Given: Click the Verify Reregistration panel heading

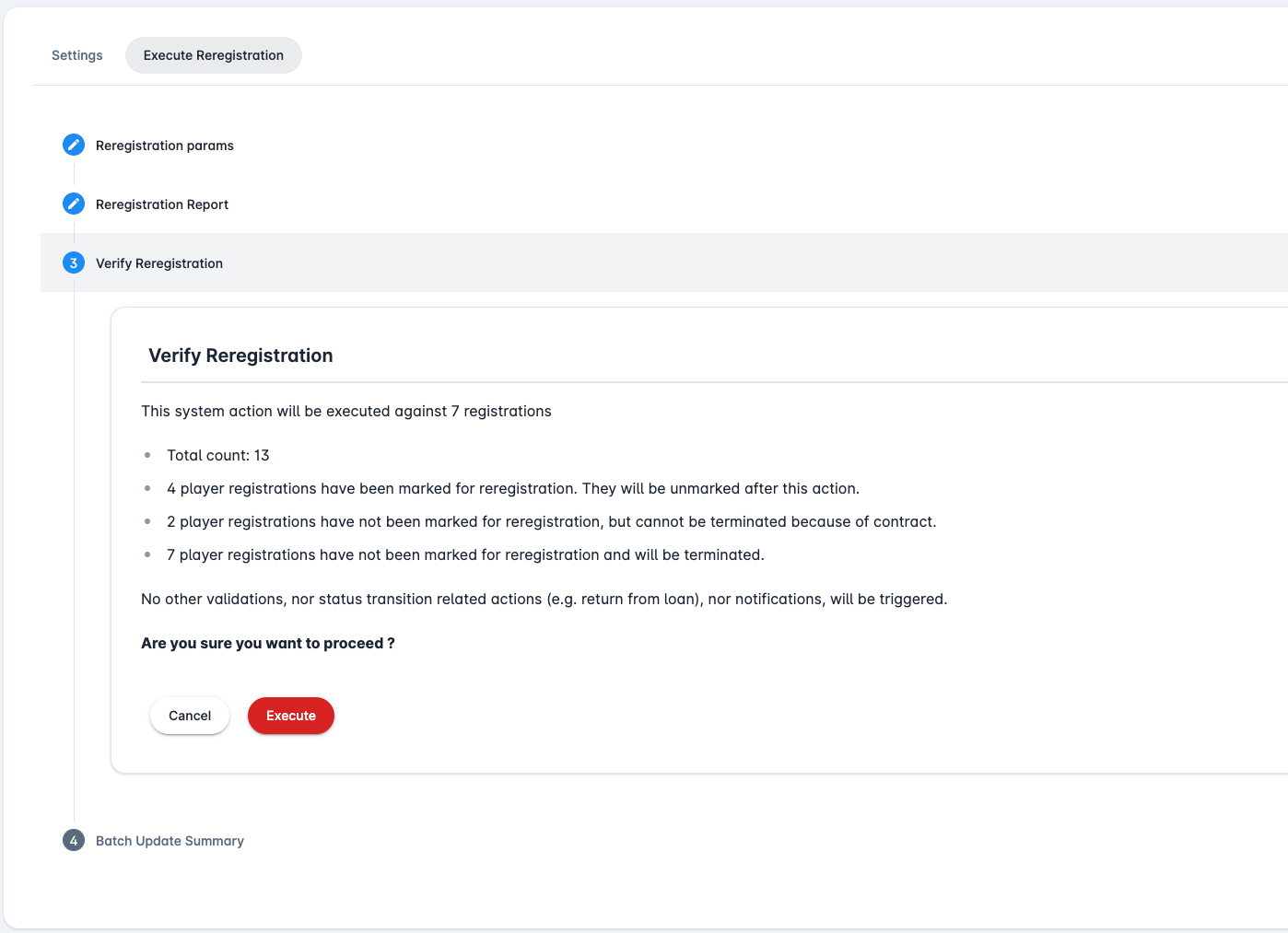Looking at the screenshot, I should pos(240,356).
